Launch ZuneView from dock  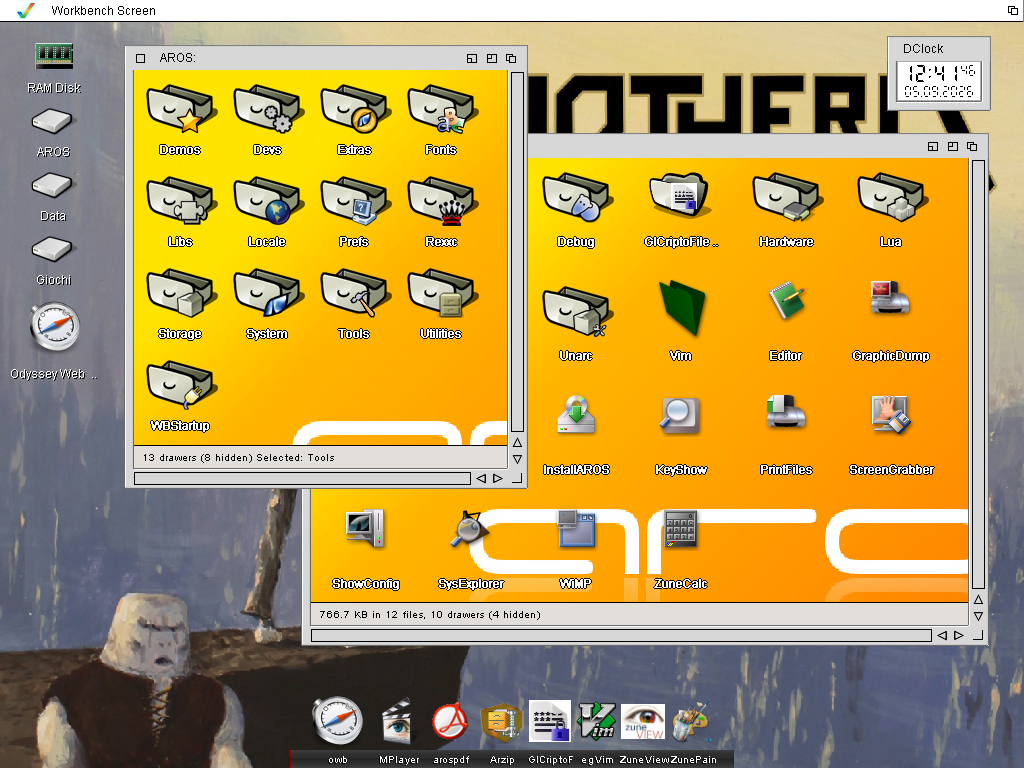pos(643,722)
